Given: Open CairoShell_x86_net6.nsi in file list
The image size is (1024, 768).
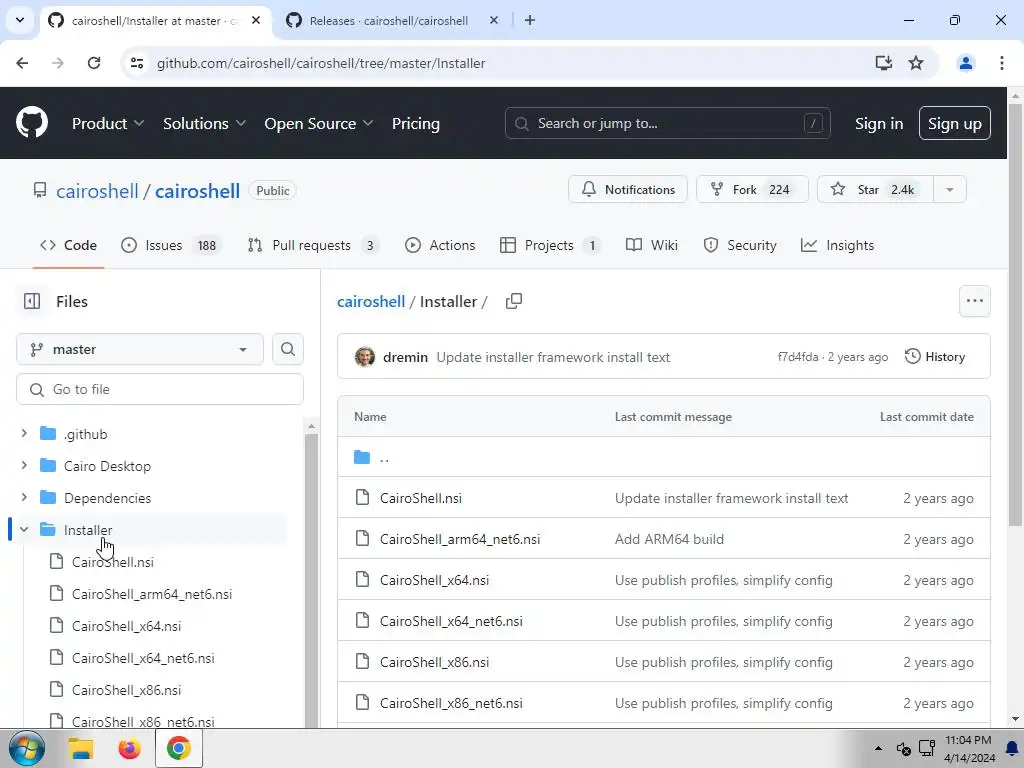Looking at the screenshot, I should (x=451, y=703).
